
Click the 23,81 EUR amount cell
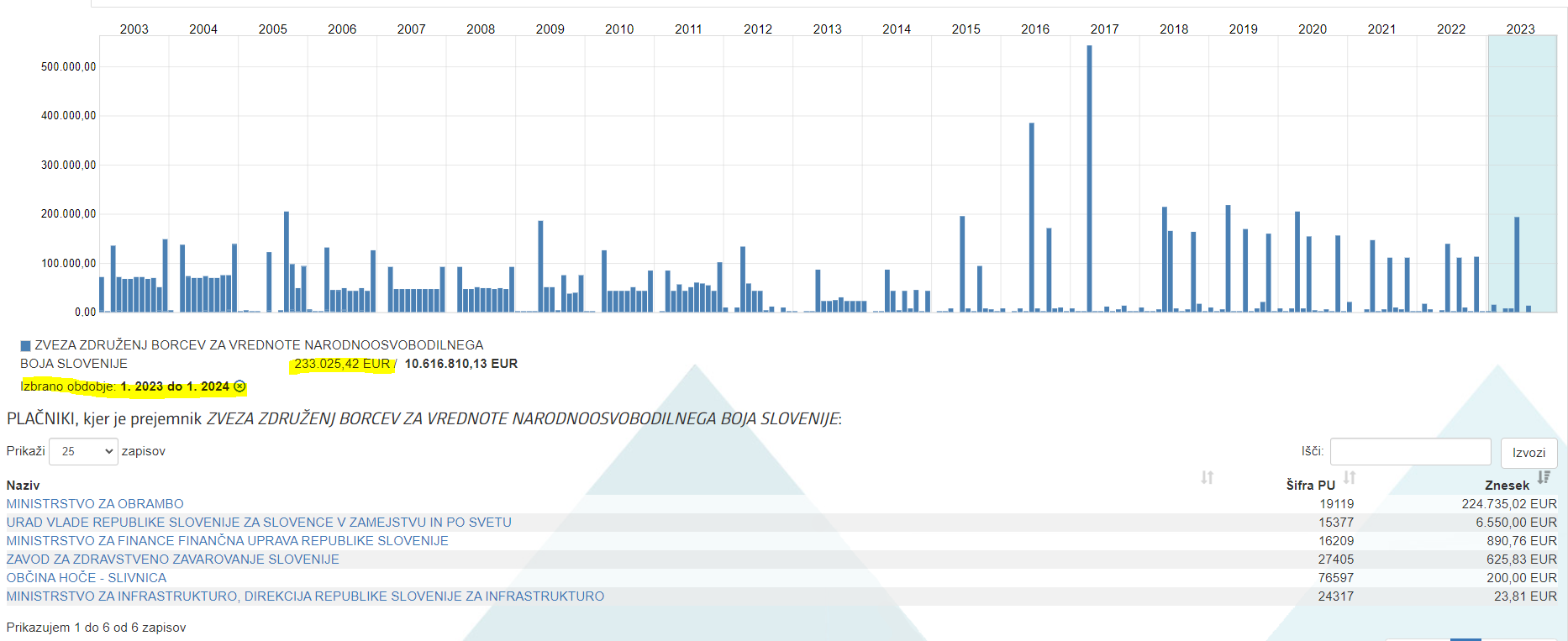pyautogui.click(x=1525, y=596)
